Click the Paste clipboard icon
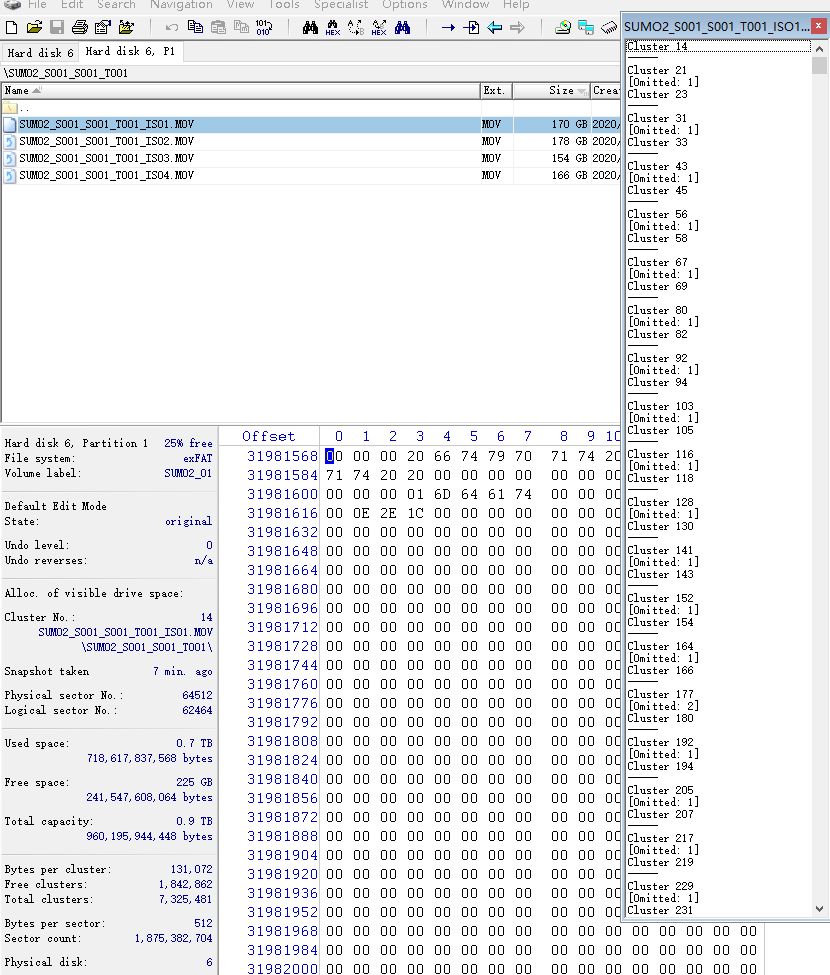 click(x=218, y=27)
